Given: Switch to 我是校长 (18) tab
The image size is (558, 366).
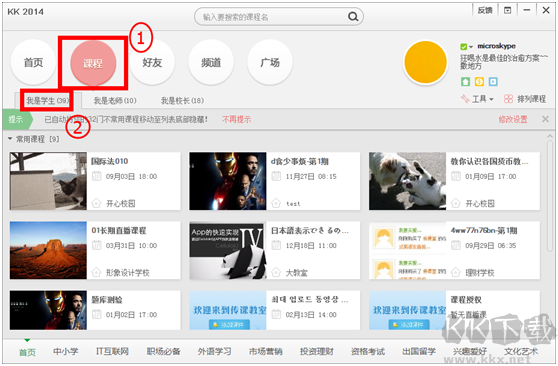Looking at the screenshot, I should (x=182, y=101).
